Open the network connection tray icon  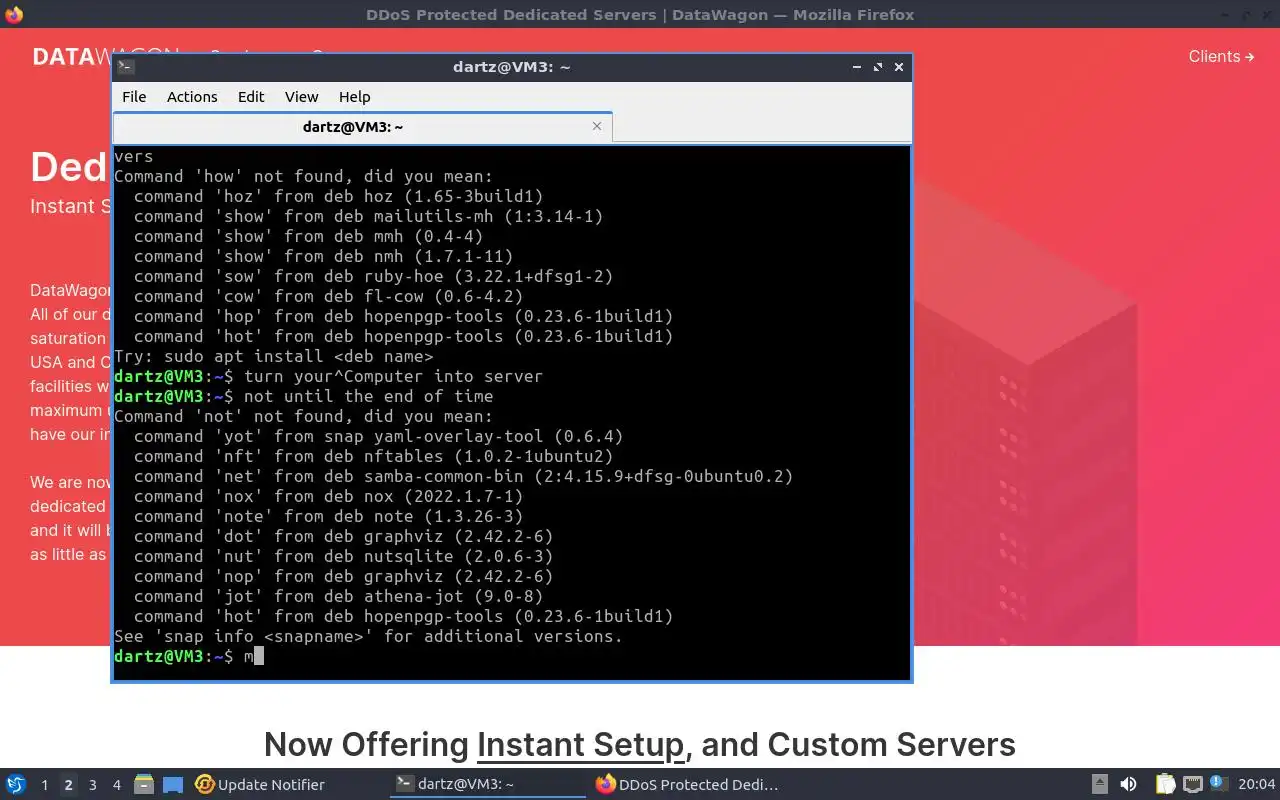[x=1193, y=785]
